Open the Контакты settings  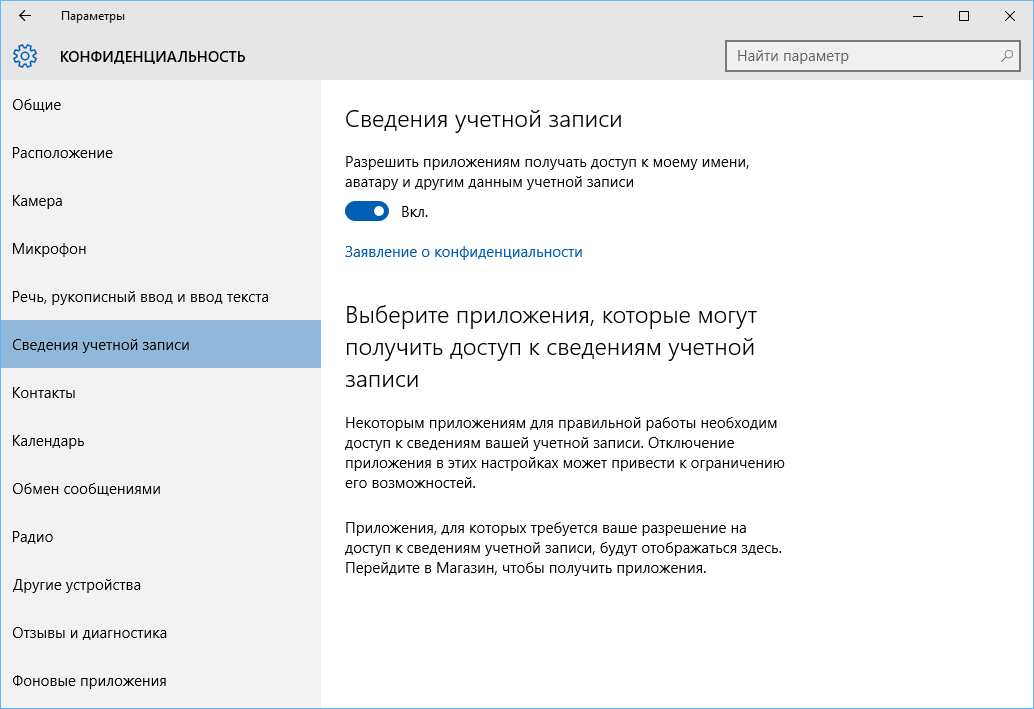pyautogui.click(x=41, y=392)
